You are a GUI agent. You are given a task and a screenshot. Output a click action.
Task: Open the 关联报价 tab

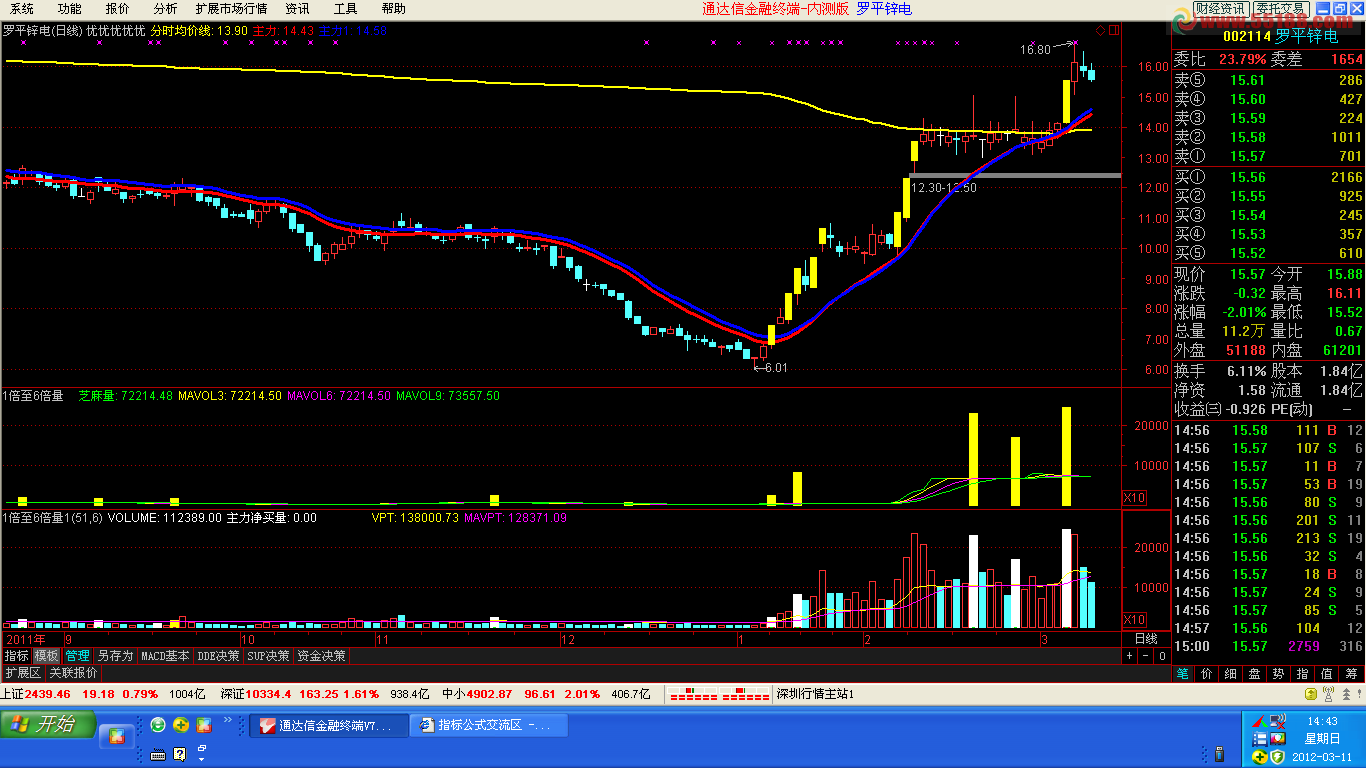[x=74, y=673]
